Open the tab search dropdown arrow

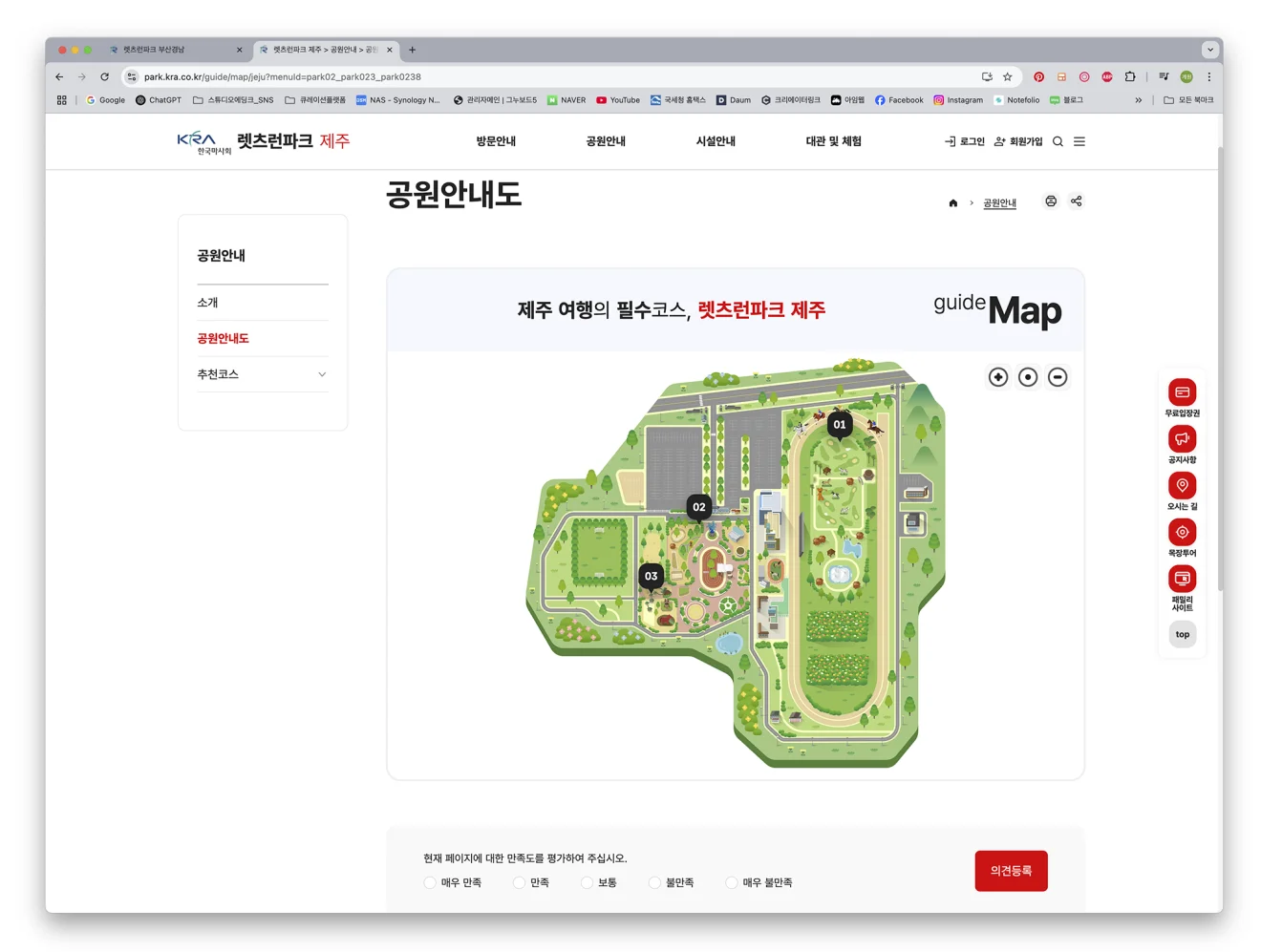coord(1210,50)
